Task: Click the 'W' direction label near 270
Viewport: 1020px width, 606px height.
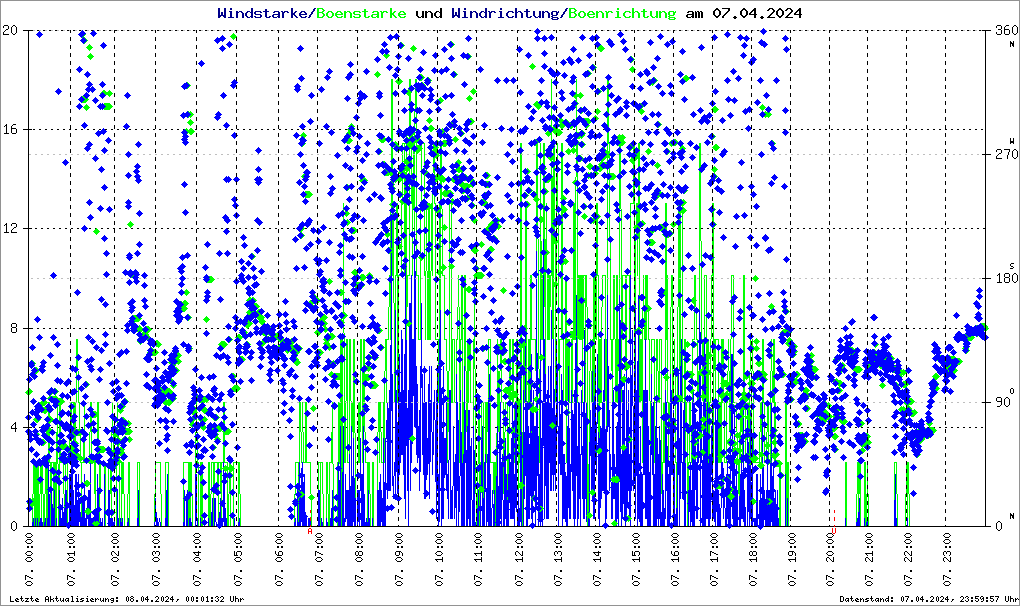Action: (x=1012, y=141)
